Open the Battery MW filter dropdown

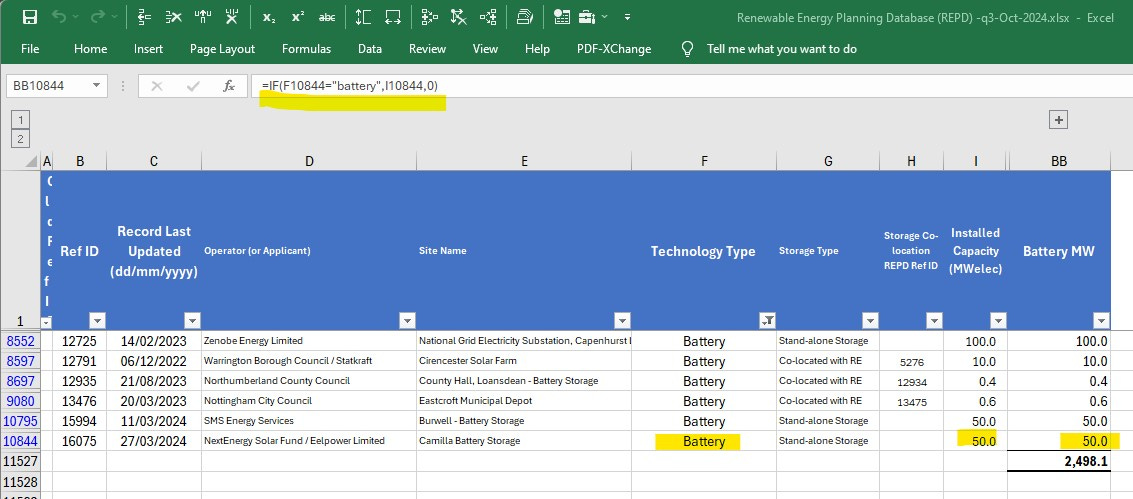coord(1101,321)
